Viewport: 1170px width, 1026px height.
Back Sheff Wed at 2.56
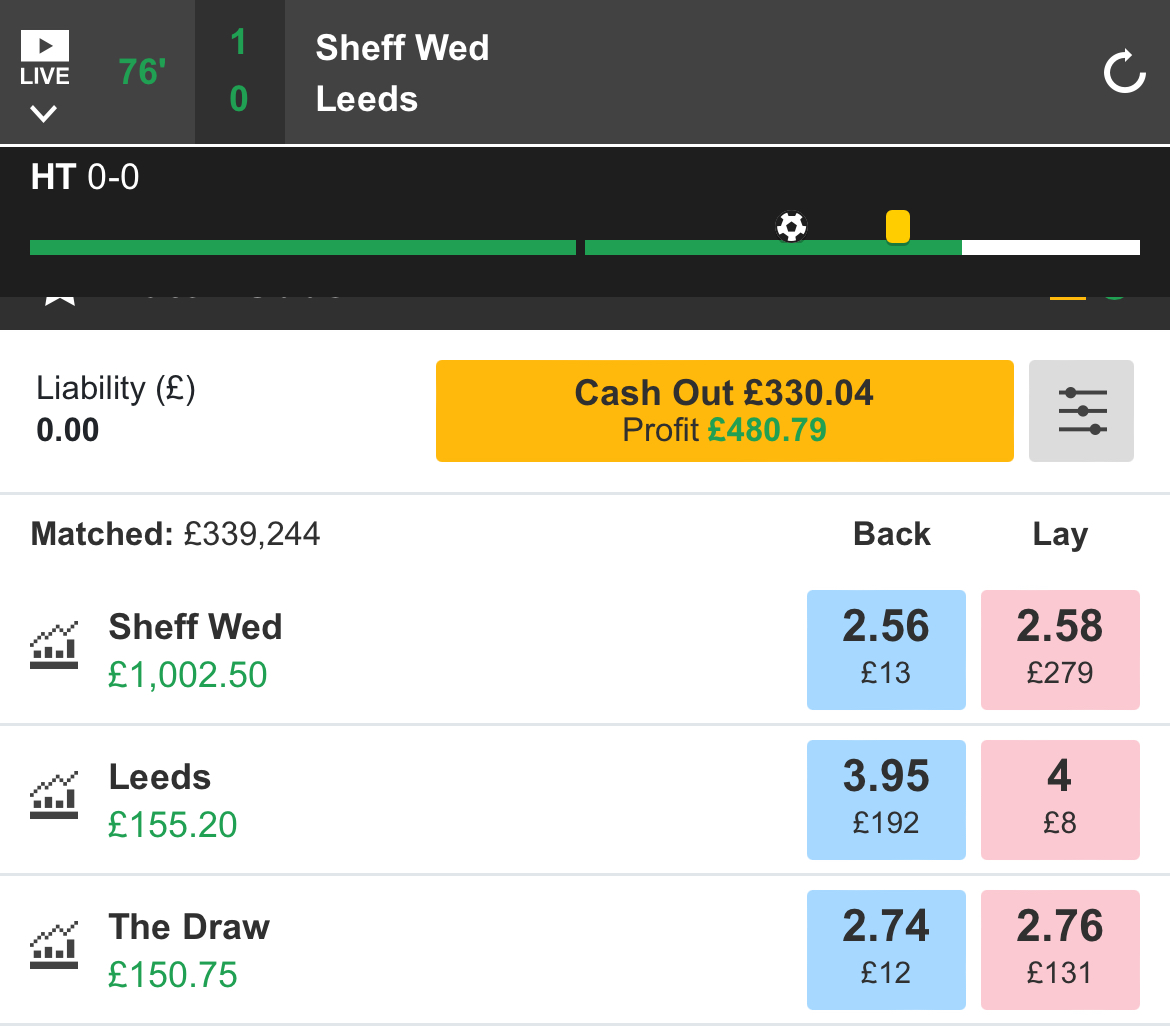(x=886, y=650)
